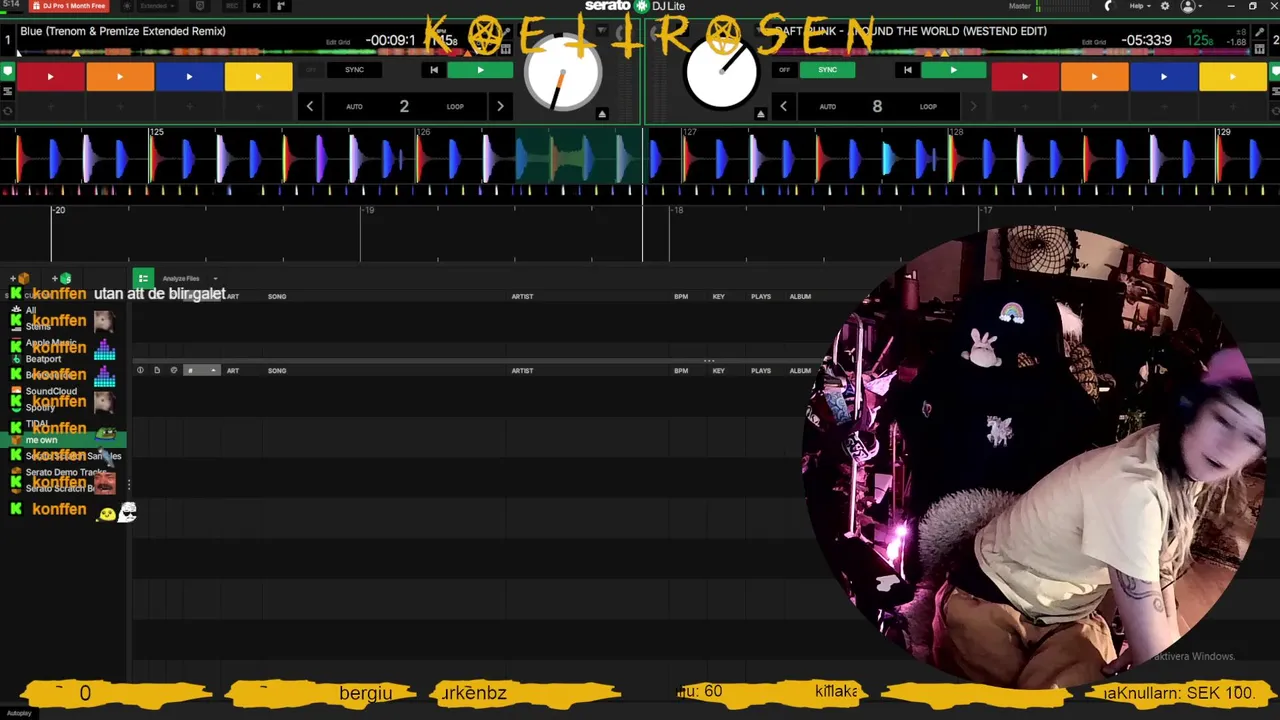Open the user profile icon
Screen dimensions: 1280x720
click(x=1188, y=6)
